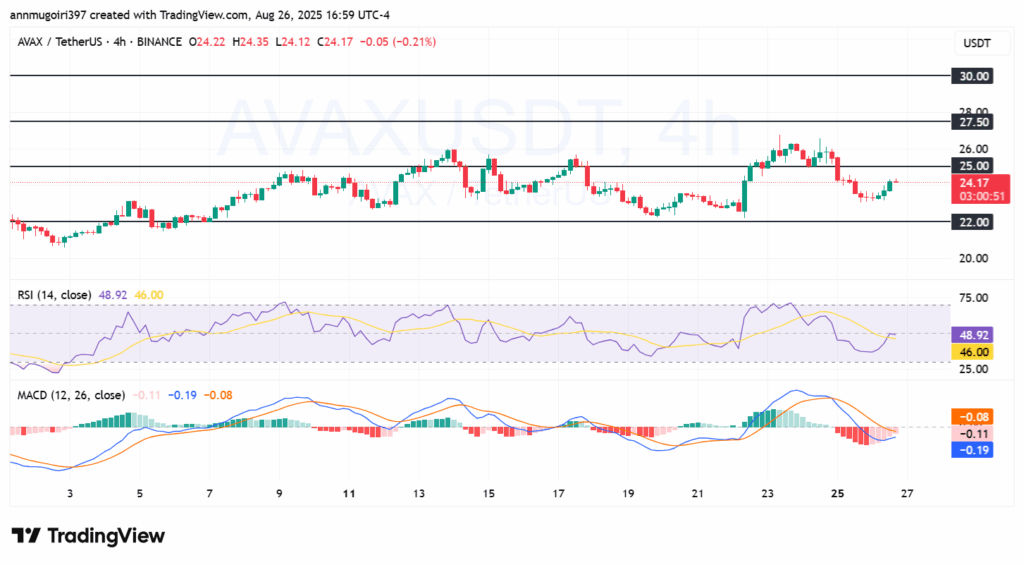Click the purple 48.92 RSI axis label
The width and height of the screenshot is (1024, 565).
972,335
